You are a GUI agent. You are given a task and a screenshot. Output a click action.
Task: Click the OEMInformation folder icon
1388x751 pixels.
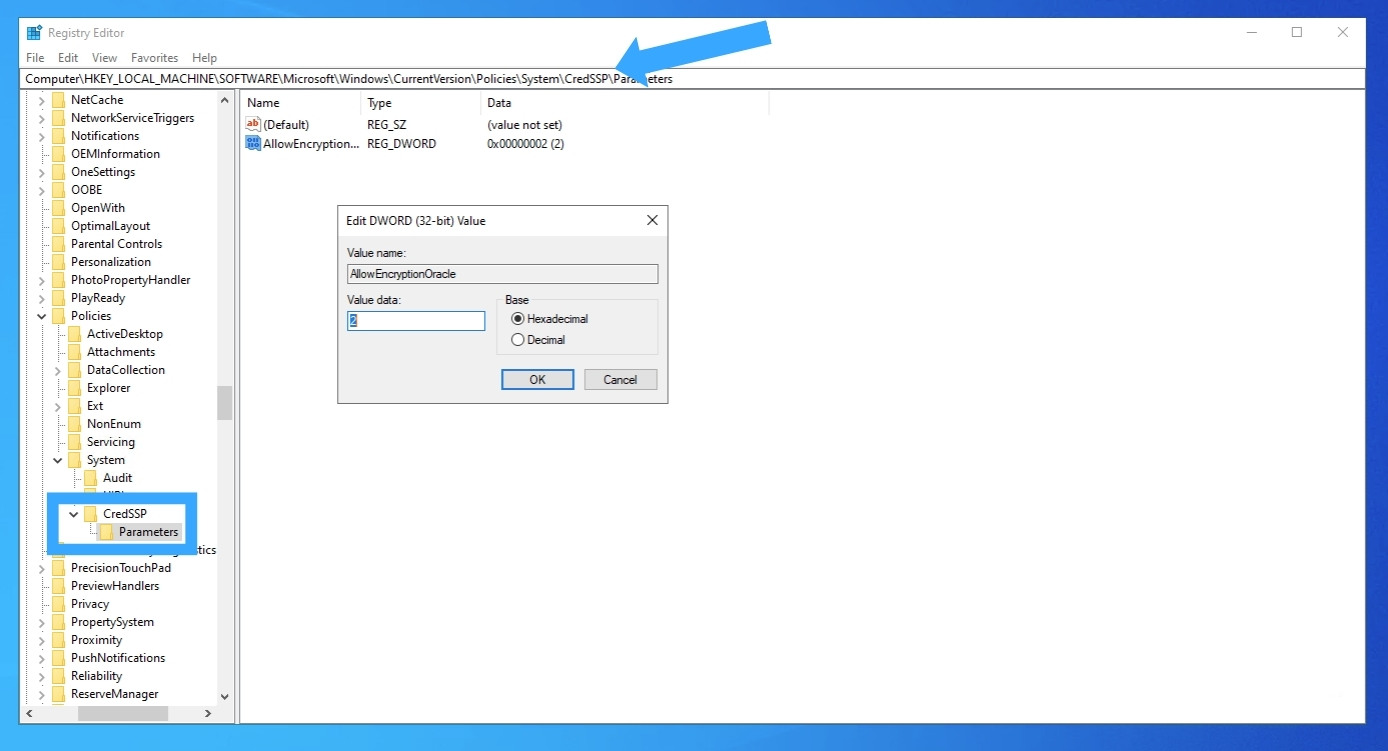[x=58, y=154]
